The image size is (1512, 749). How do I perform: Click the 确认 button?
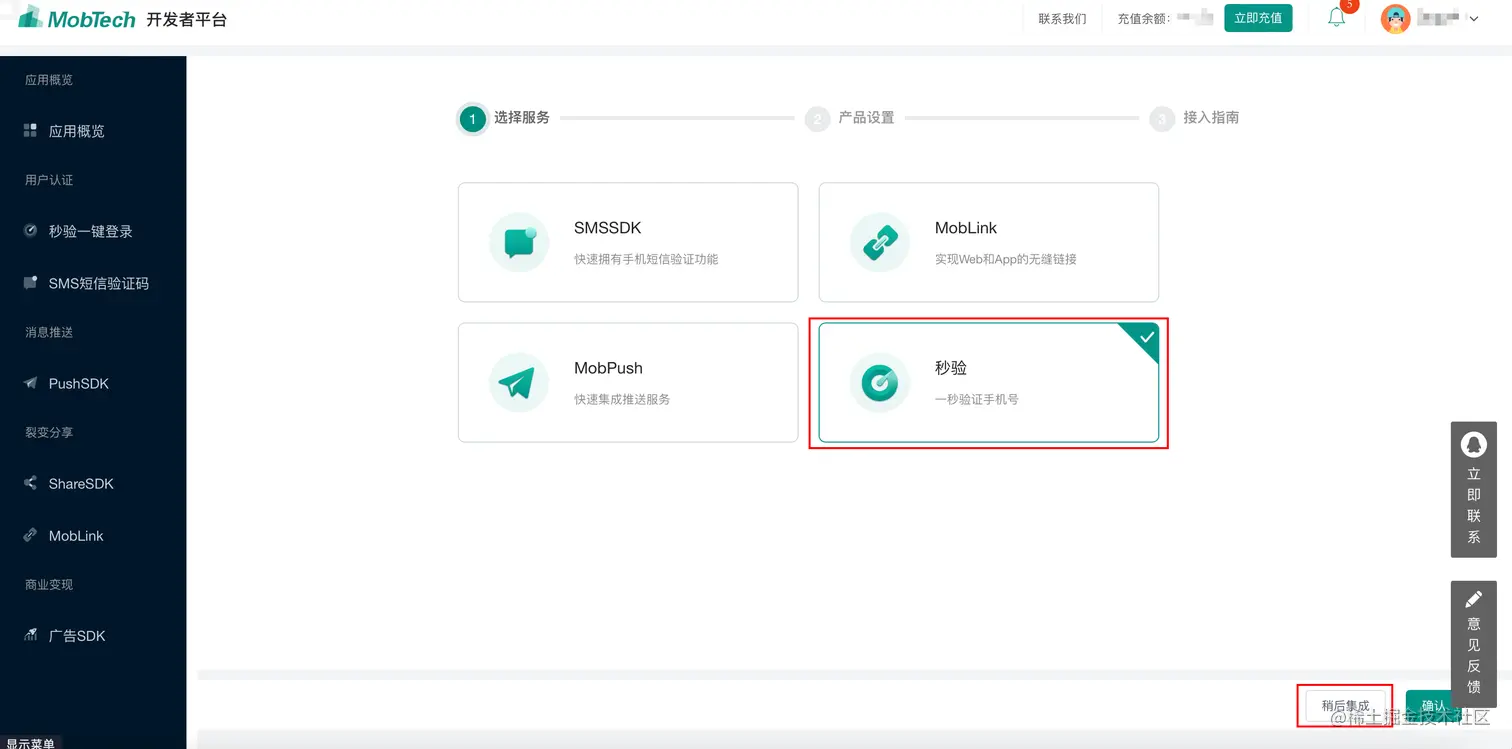tap(1434, 706)
